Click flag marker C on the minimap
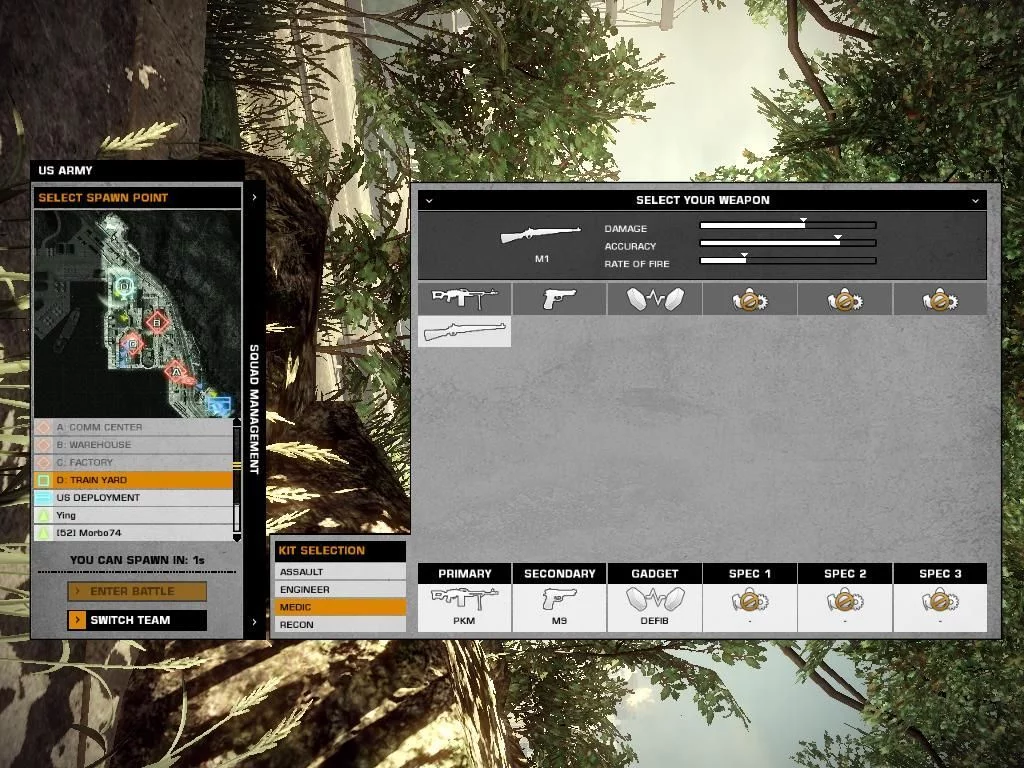Image resolution: width=1024 pixels, height=768 pixels. pos(133,344)
